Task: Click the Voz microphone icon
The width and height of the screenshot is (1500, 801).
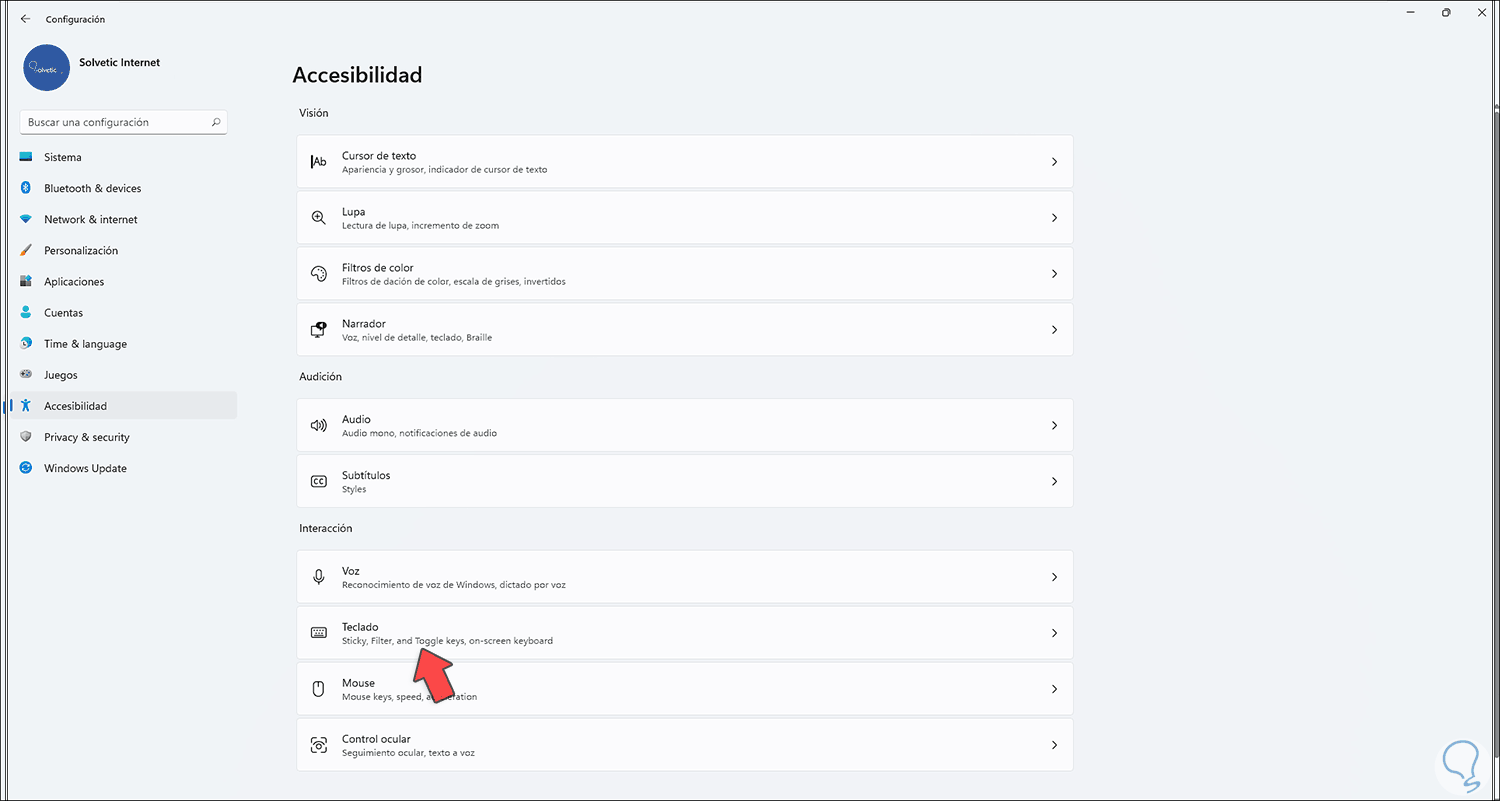Action: pyautogui.click(x=319, y=577)
